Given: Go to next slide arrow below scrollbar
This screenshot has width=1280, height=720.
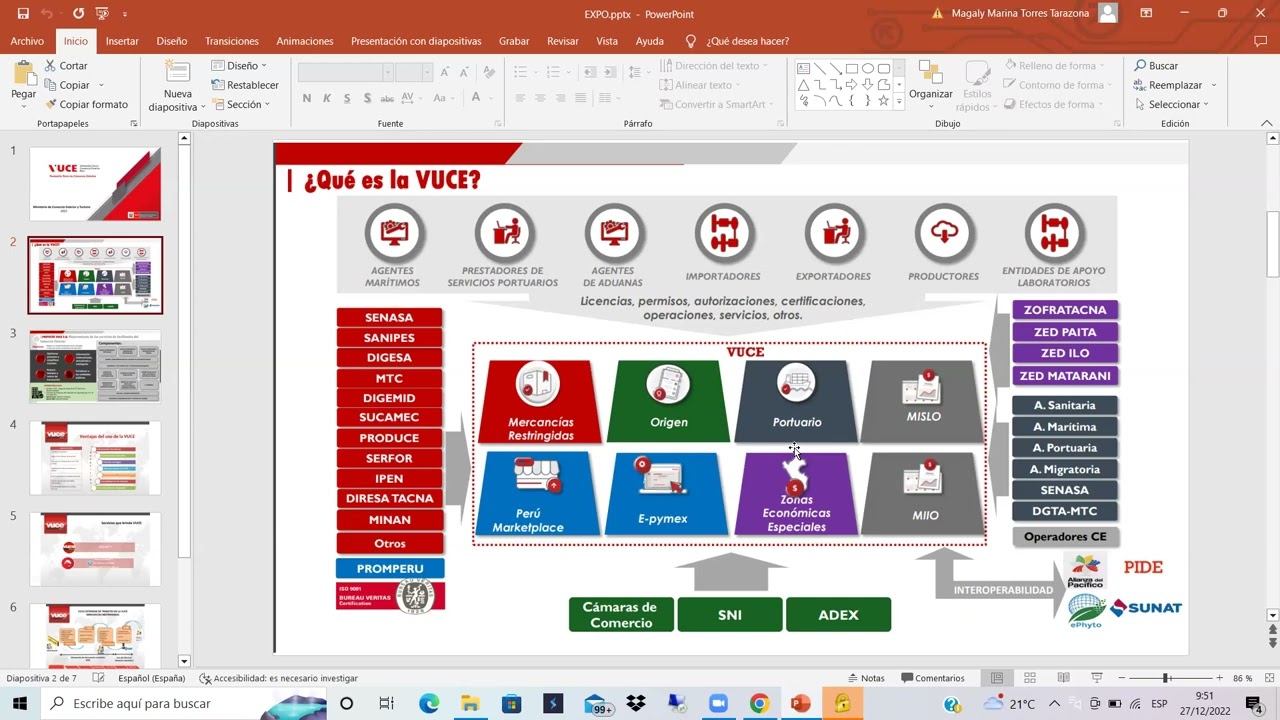Looking at the screenshot, I should [1273, 642].
